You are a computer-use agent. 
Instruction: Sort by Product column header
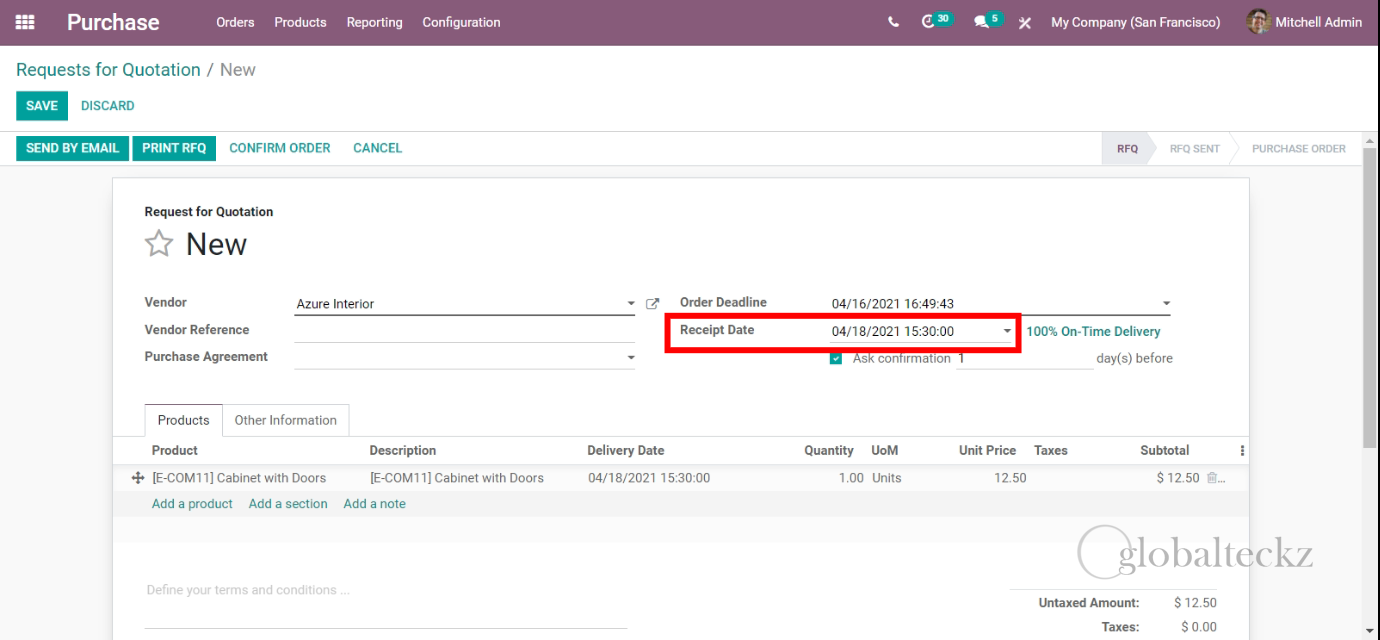coord(175,451)
